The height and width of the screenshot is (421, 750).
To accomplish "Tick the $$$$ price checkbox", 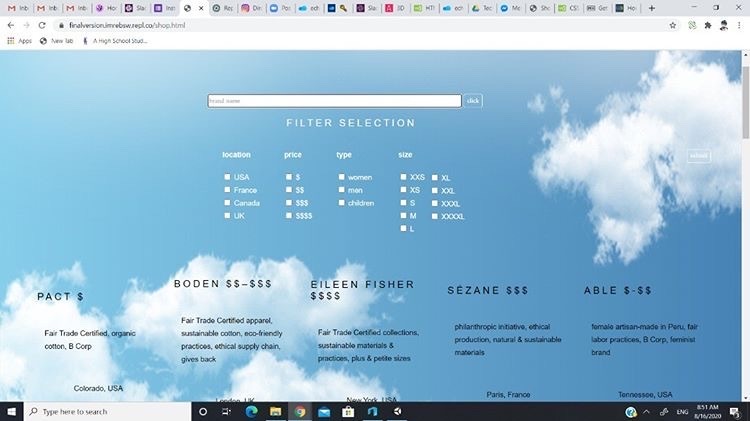I will pyautogui.click(x=289, y=216).
